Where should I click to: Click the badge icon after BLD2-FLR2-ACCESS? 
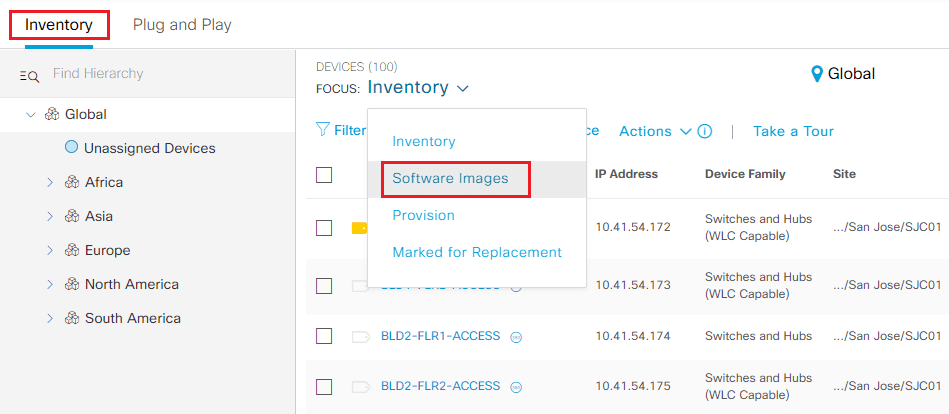click(516, 387)
